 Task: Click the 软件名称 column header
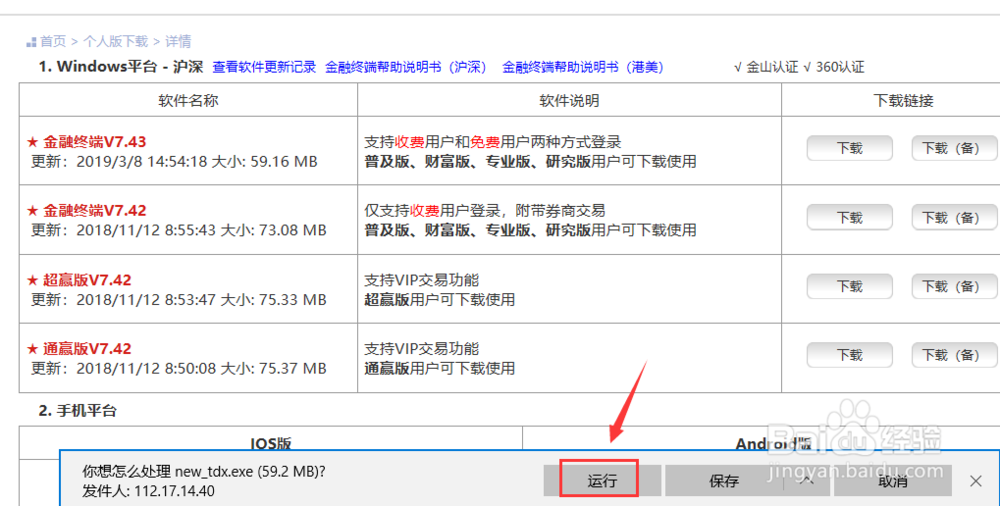tap(188, 100)
